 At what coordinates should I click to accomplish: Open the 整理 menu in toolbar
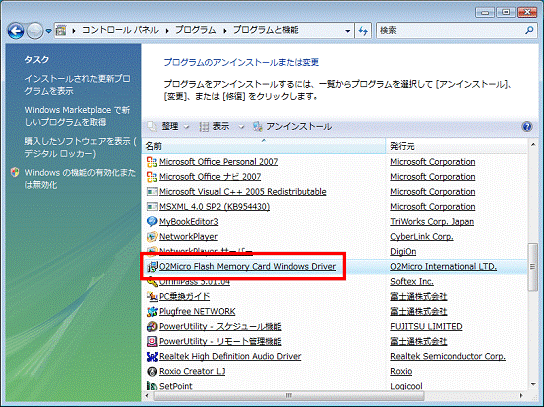point(169,127)
